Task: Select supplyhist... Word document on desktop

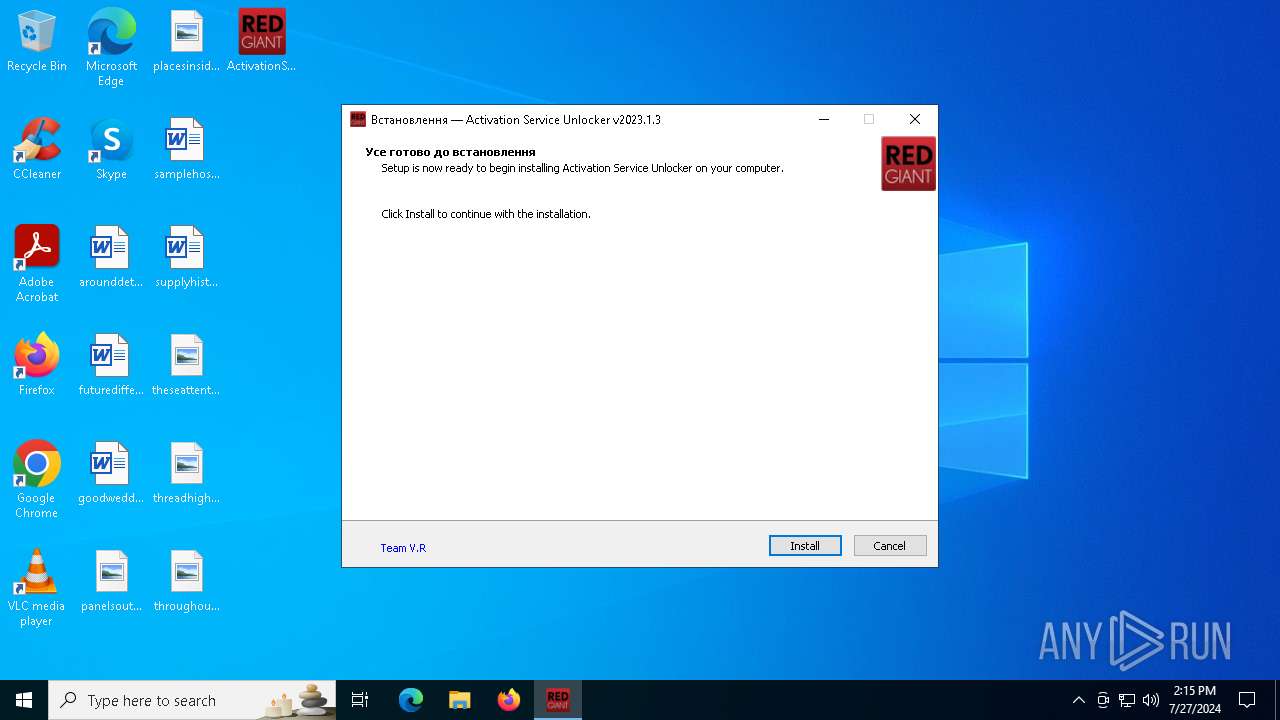Action: pos(186,257)
